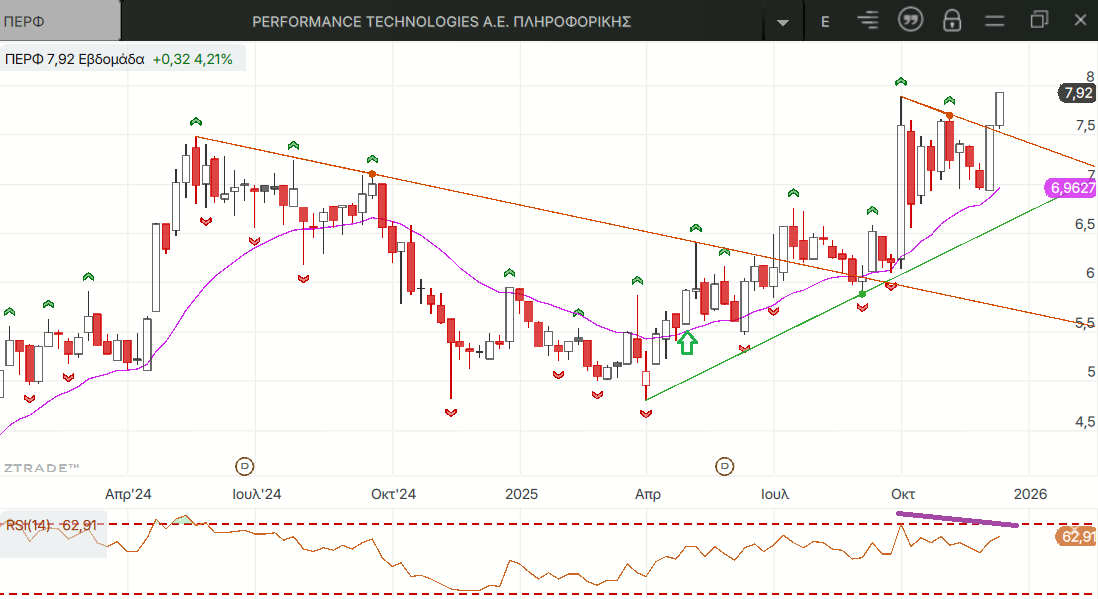Click the dividend 'D' marker near Ιουλ'24
The width and height of the screenshot is (1098, 599).
[x=245, y=465]
